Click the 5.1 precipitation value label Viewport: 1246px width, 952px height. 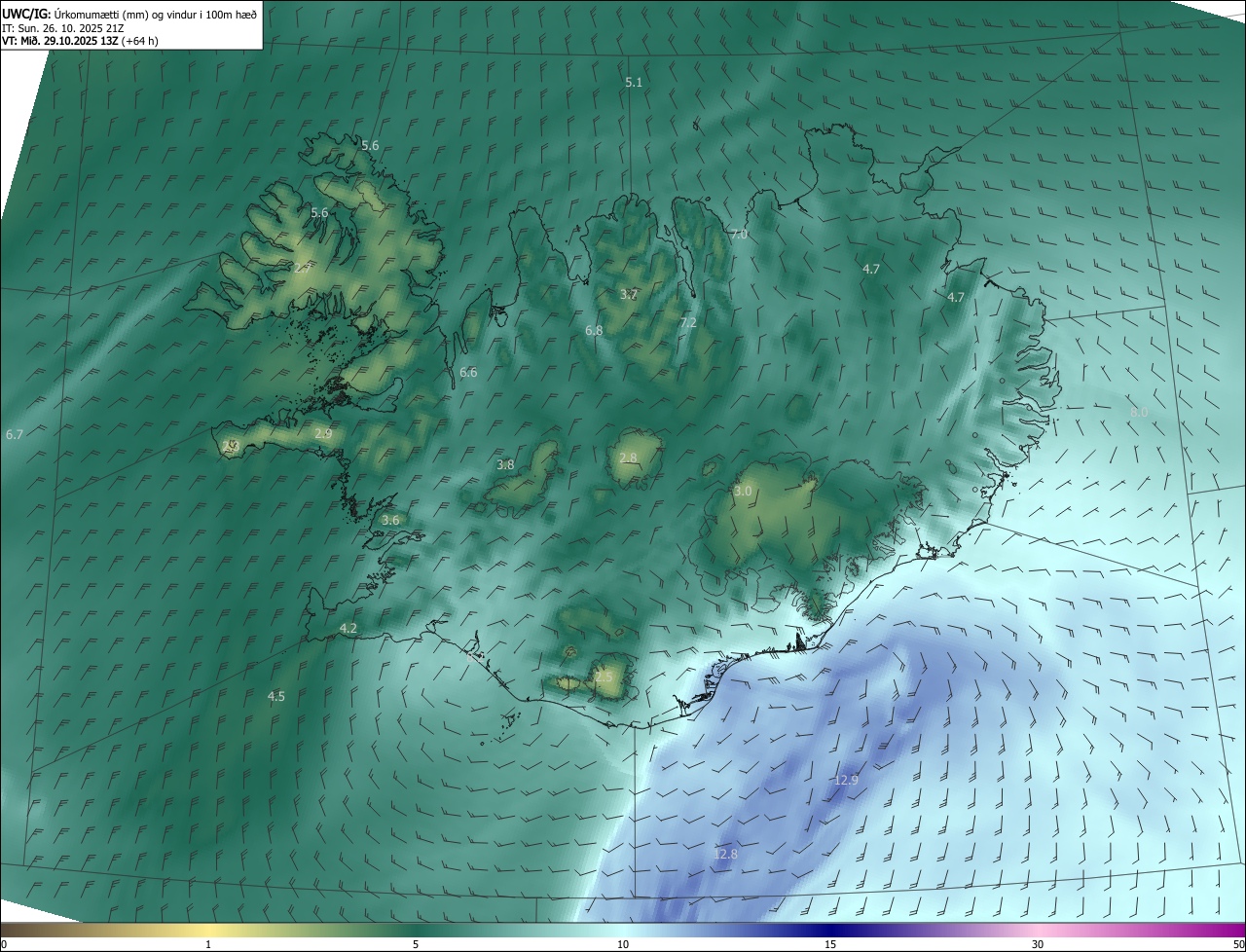pyautogui.click(x=634, y=83)
